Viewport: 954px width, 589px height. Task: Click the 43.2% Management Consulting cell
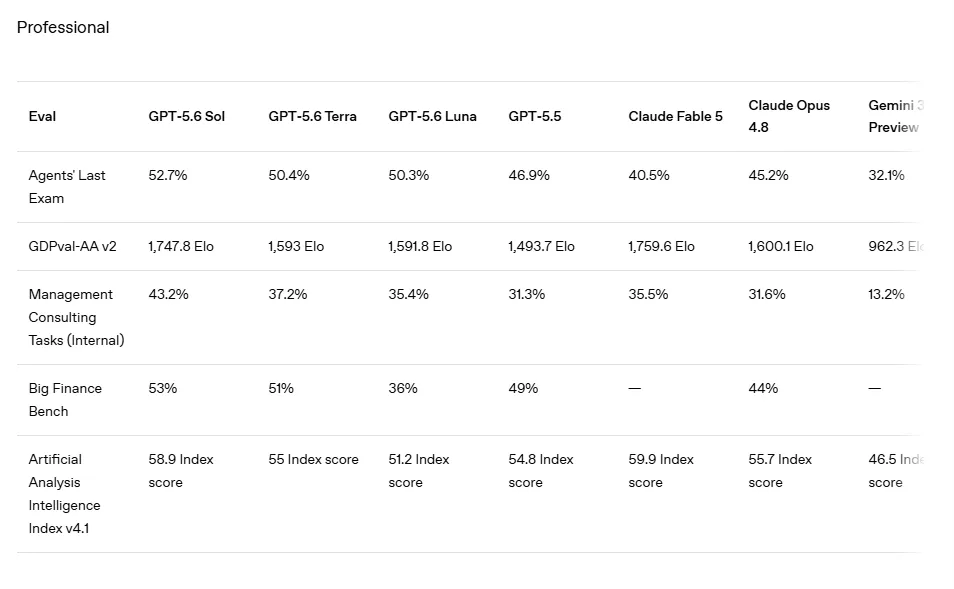(x=169, y=294)
